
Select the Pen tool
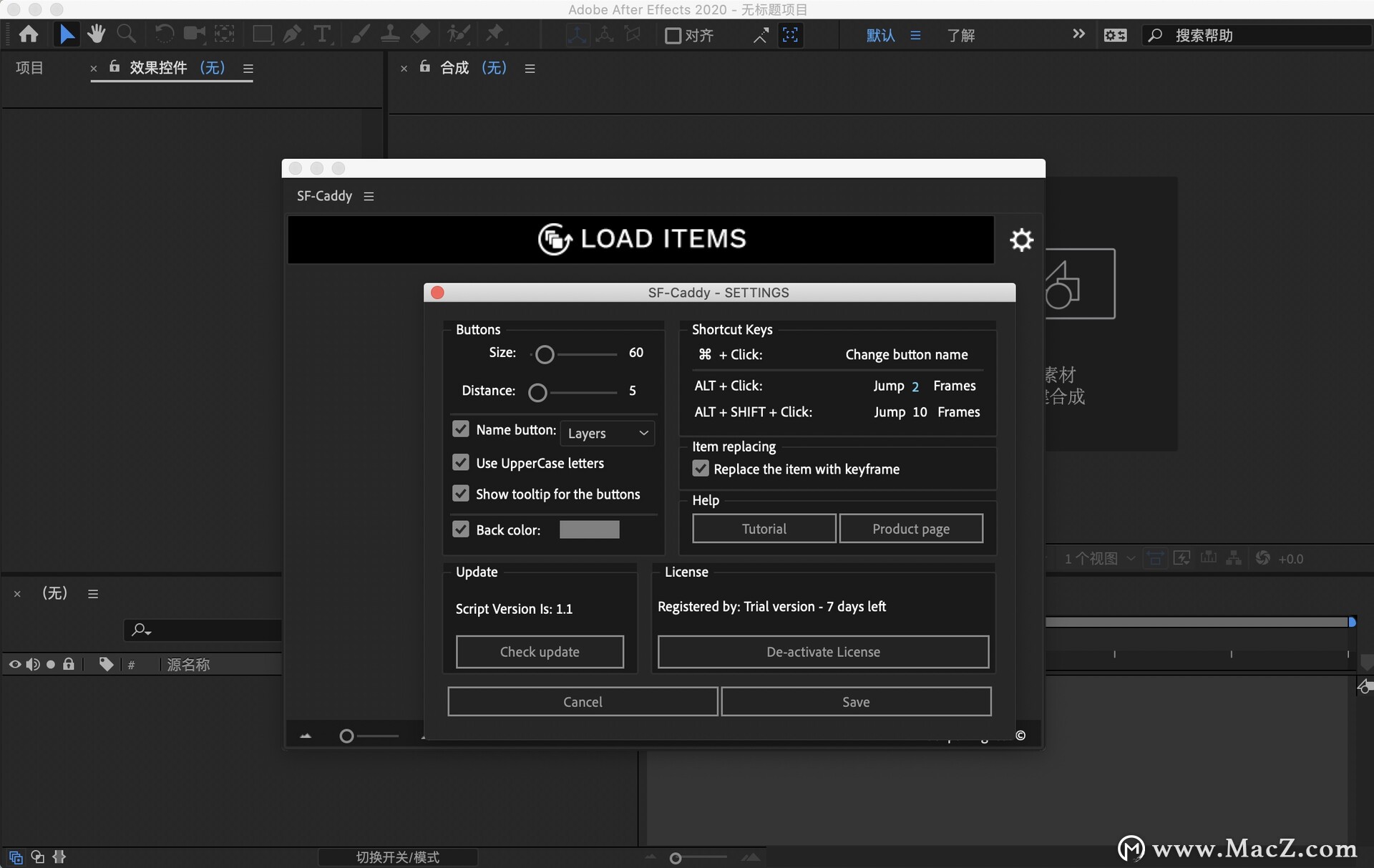tap(291, 34)
